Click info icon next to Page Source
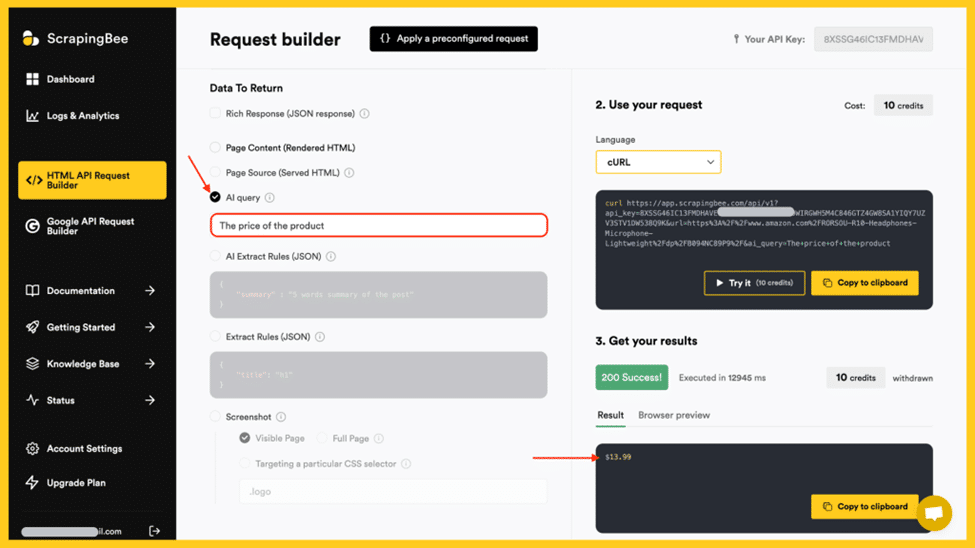 coord(349,173)
